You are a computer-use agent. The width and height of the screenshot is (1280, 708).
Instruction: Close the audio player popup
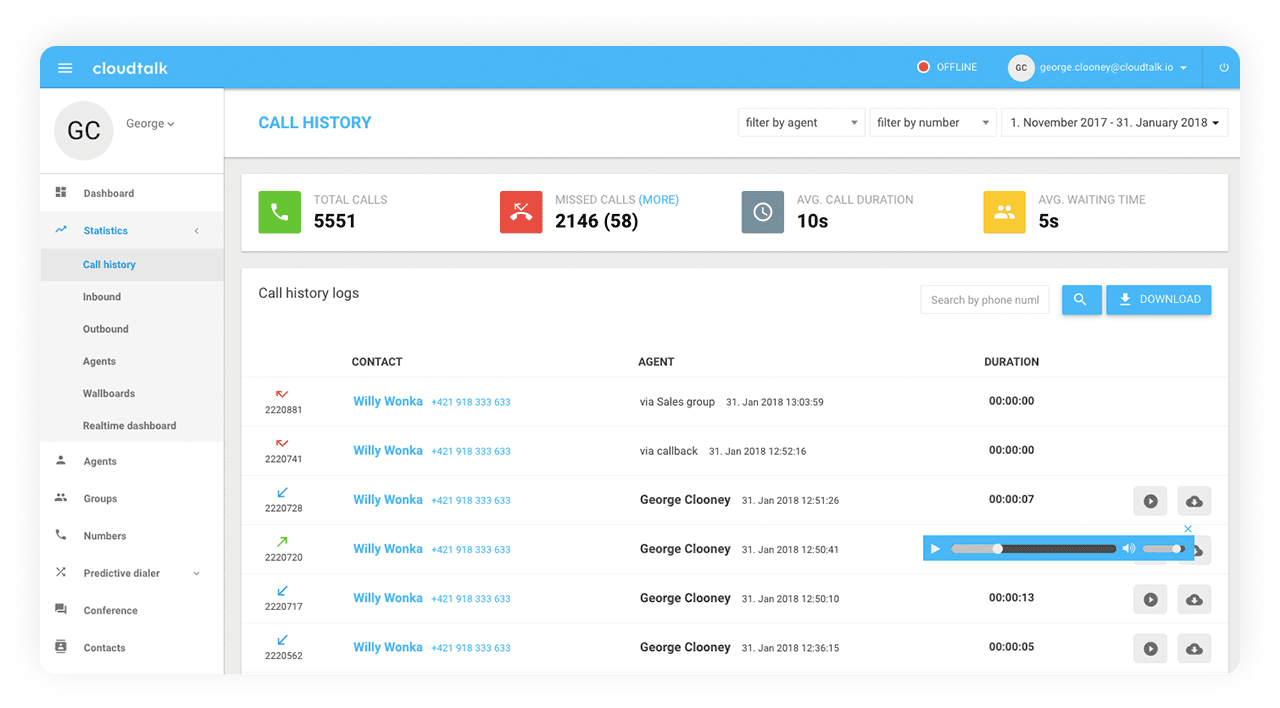[1188, 529]
